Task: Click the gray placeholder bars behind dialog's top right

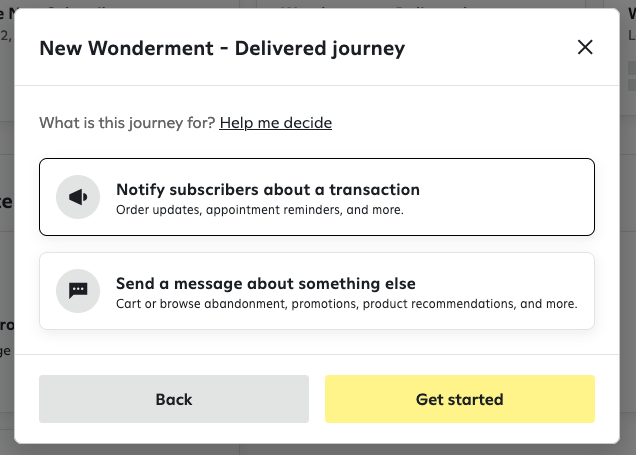Action: (632, 76)
